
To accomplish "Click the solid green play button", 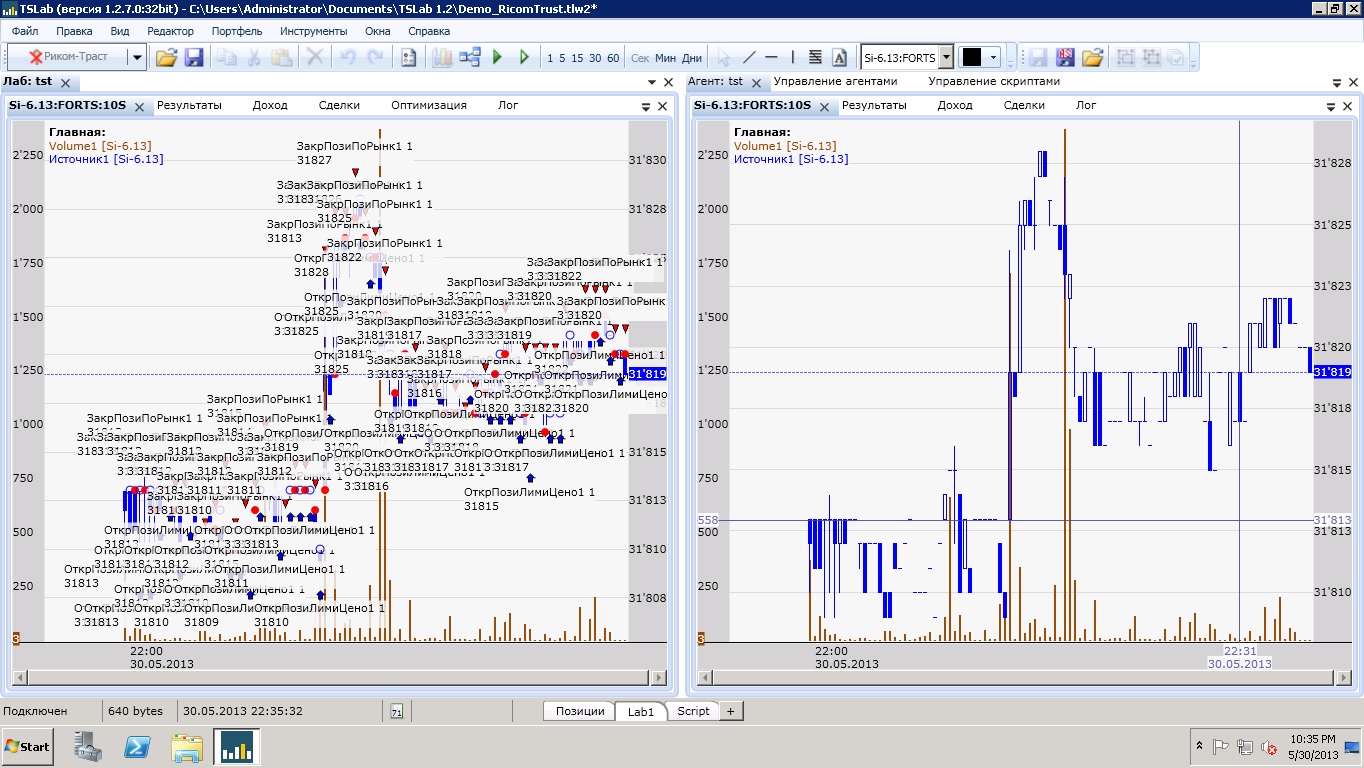I will [x=497, y=58].
